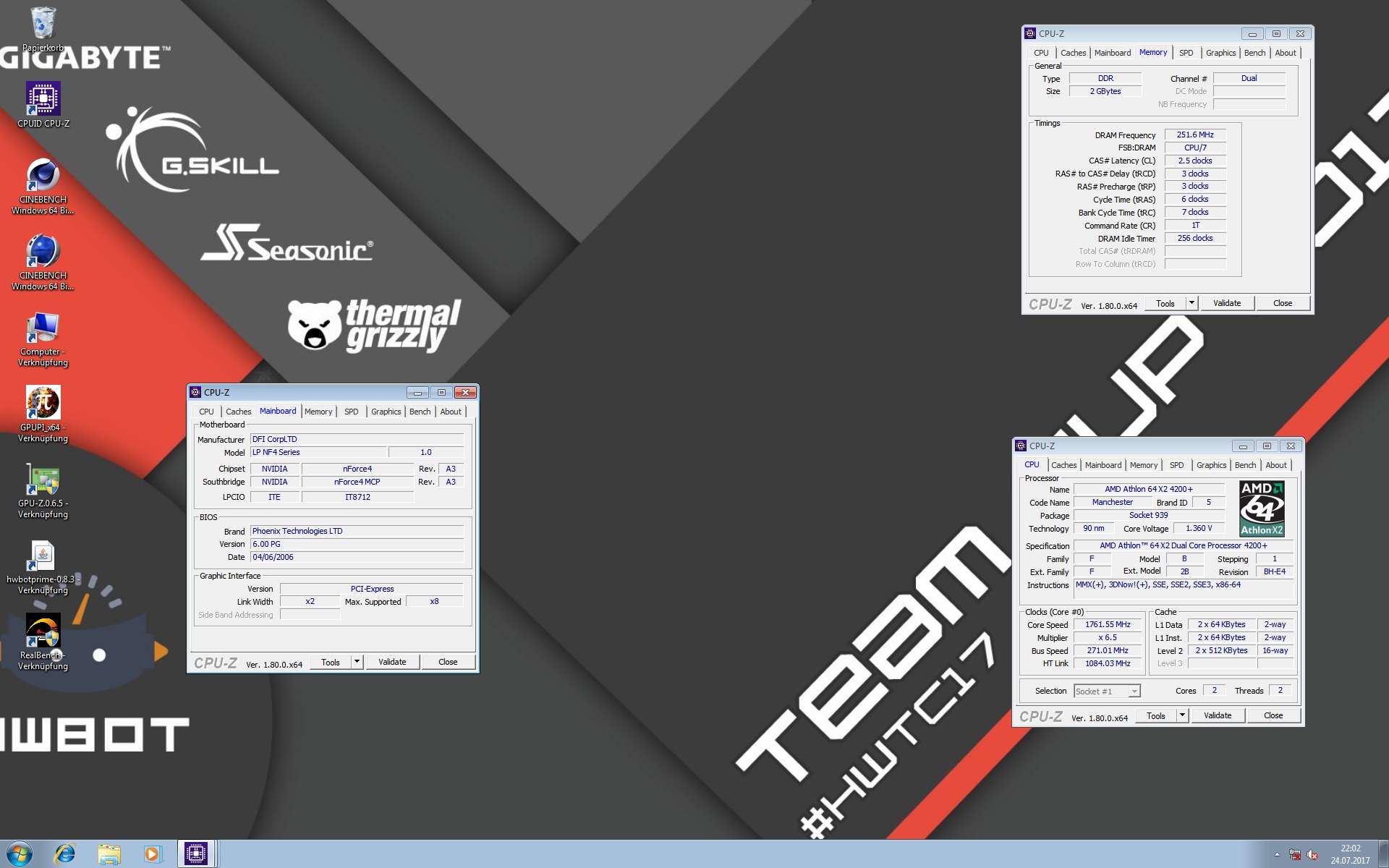This screenshot has height=868, width=1389.
Task: Click Tools button in CPU window
Action: 1156,715
